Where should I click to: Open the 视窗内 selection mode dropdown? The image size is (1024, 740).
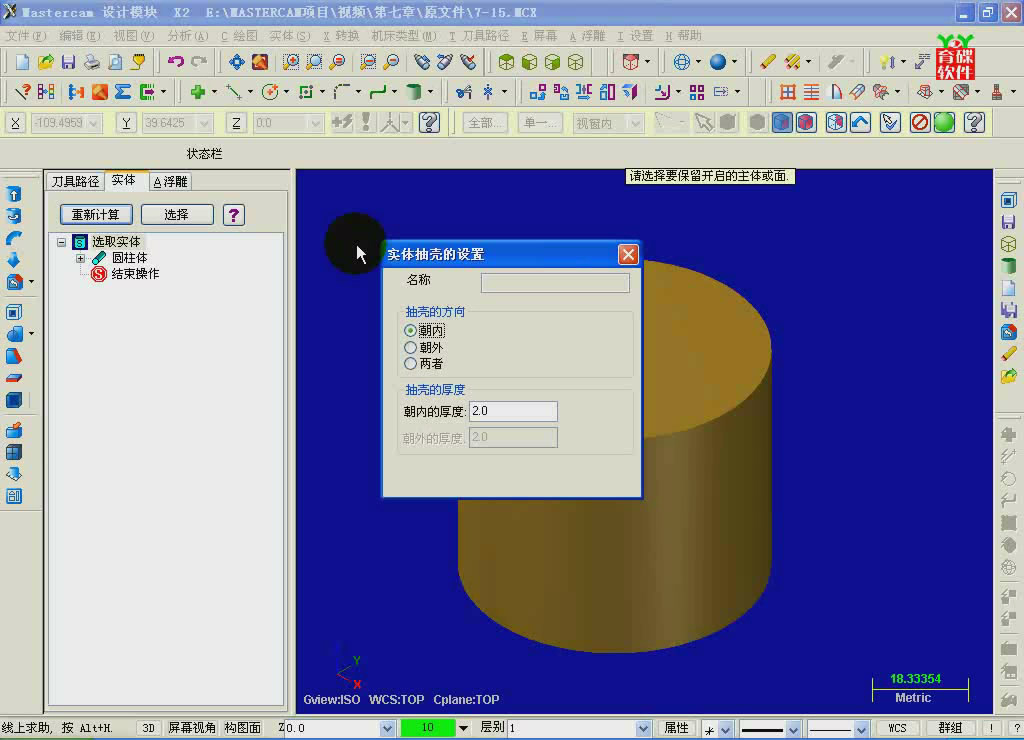point(634,123)
